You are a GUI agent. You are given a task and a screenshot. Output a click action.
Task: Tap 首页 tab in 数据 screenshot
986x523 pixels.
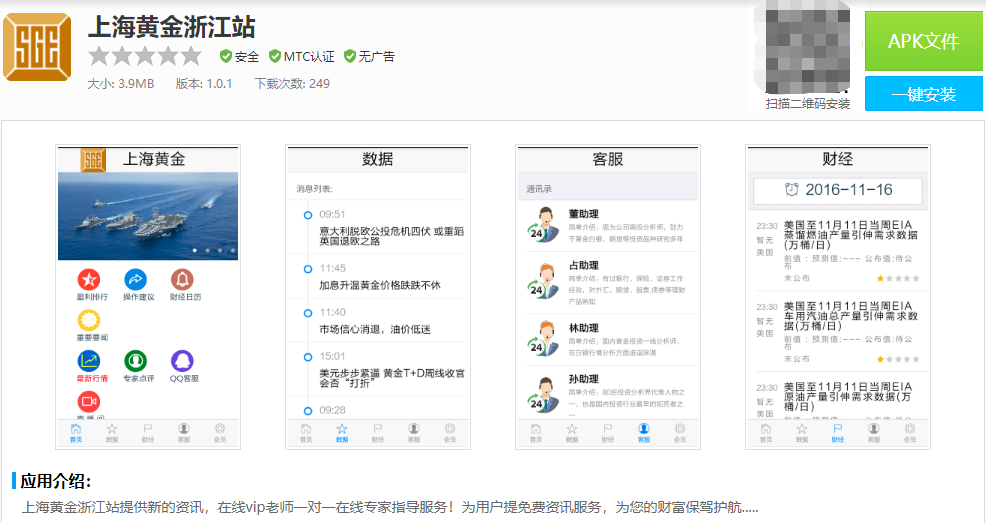(x=306, y=432)
